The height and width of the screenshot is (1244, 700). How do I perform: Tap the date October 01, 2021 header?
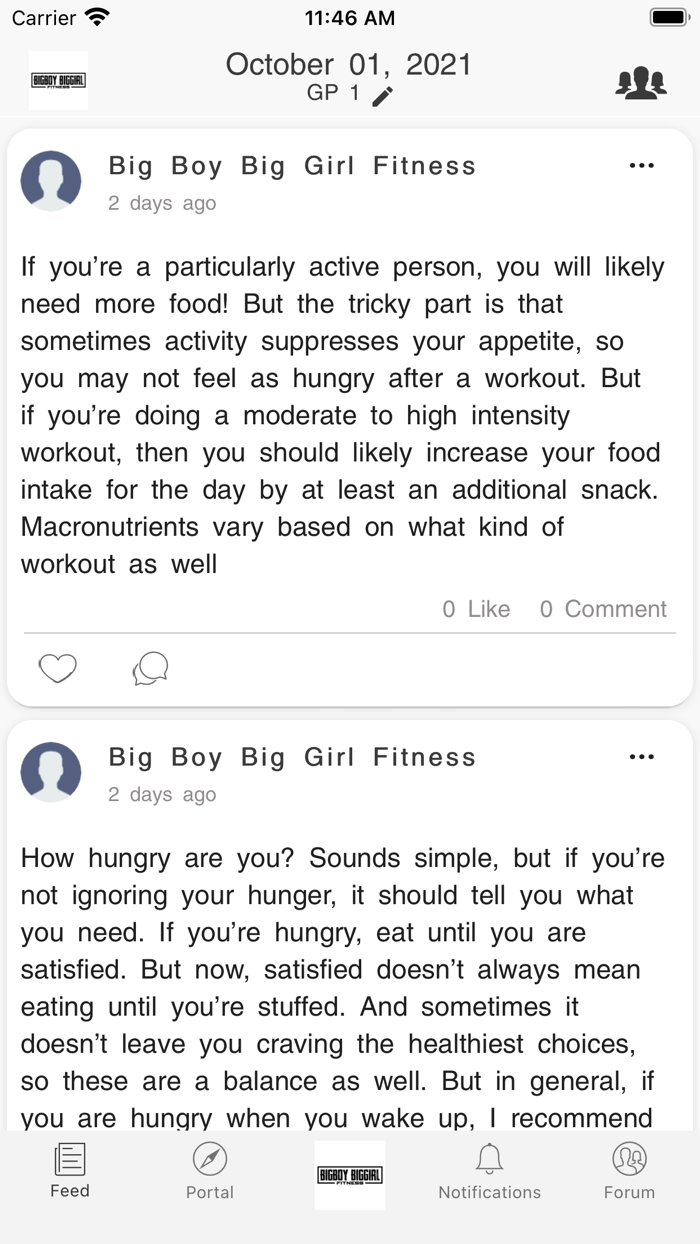[x=350, y=64]
